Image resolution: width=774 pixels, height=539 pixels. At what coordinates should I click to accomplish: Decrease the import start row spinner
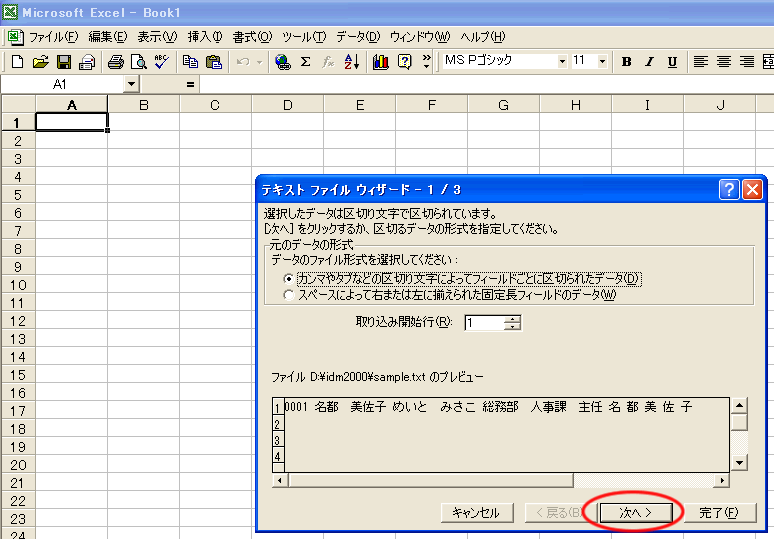click(512, 326)
